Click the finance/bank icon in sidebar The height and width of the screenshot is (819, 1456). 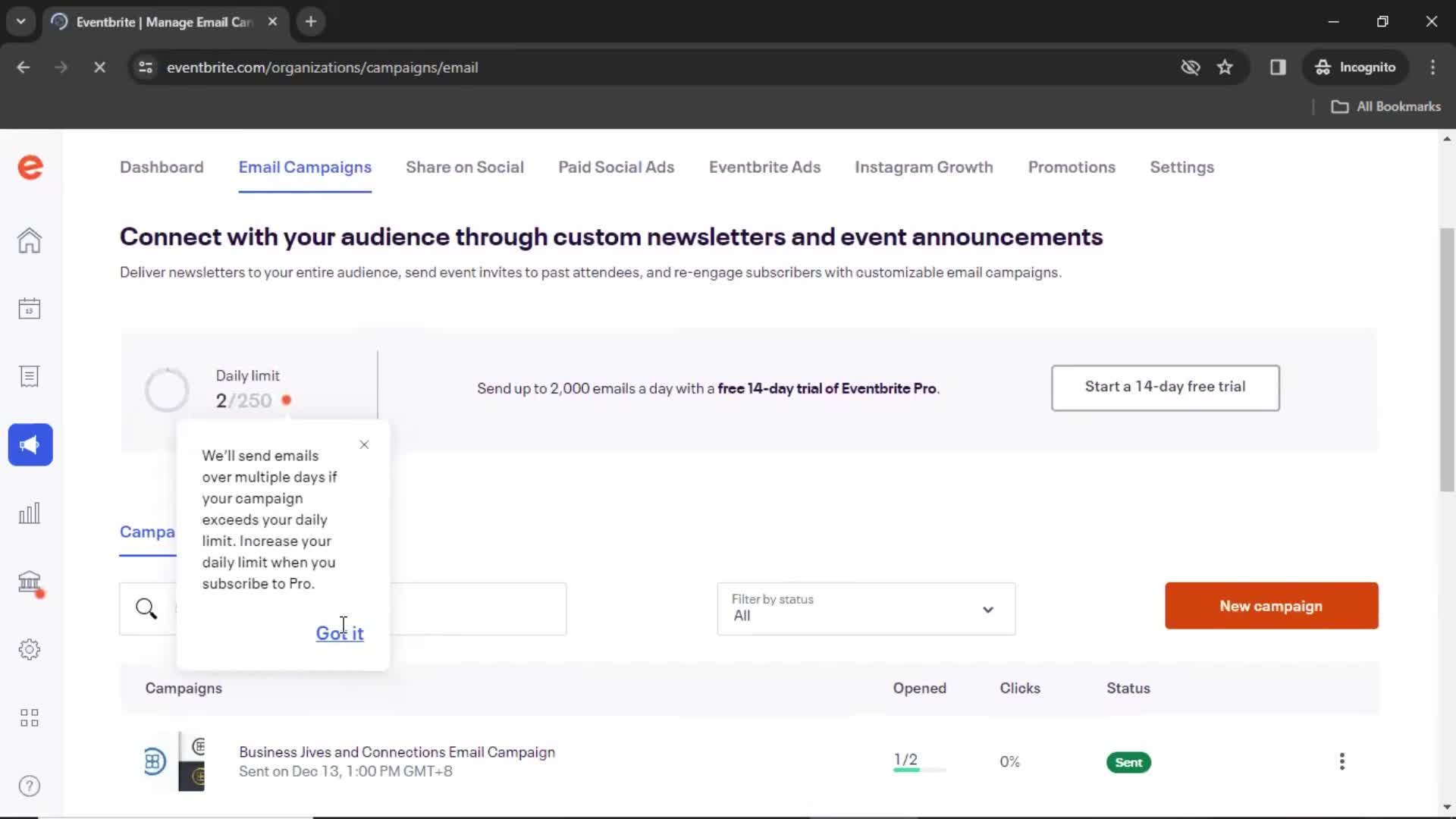coord(29,581)
